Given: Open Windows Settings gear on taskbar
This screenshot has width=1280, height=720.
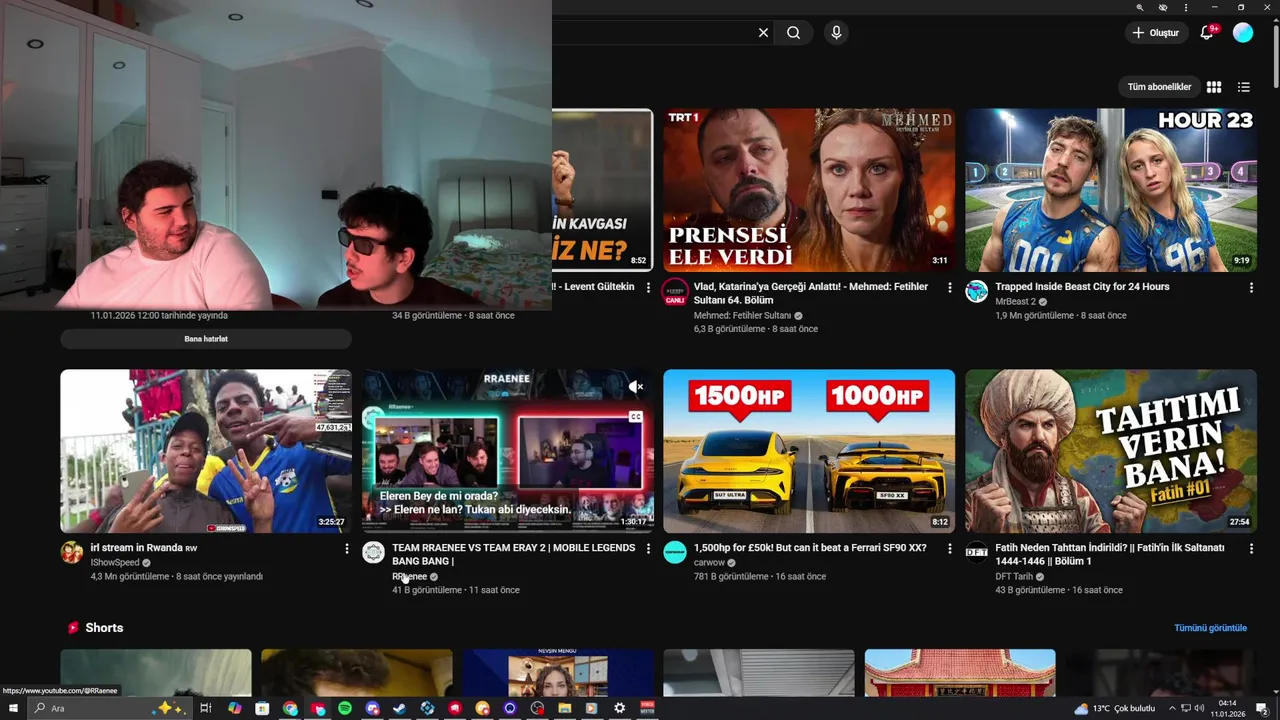Looking at the screenshot, I should click(620, 708).
